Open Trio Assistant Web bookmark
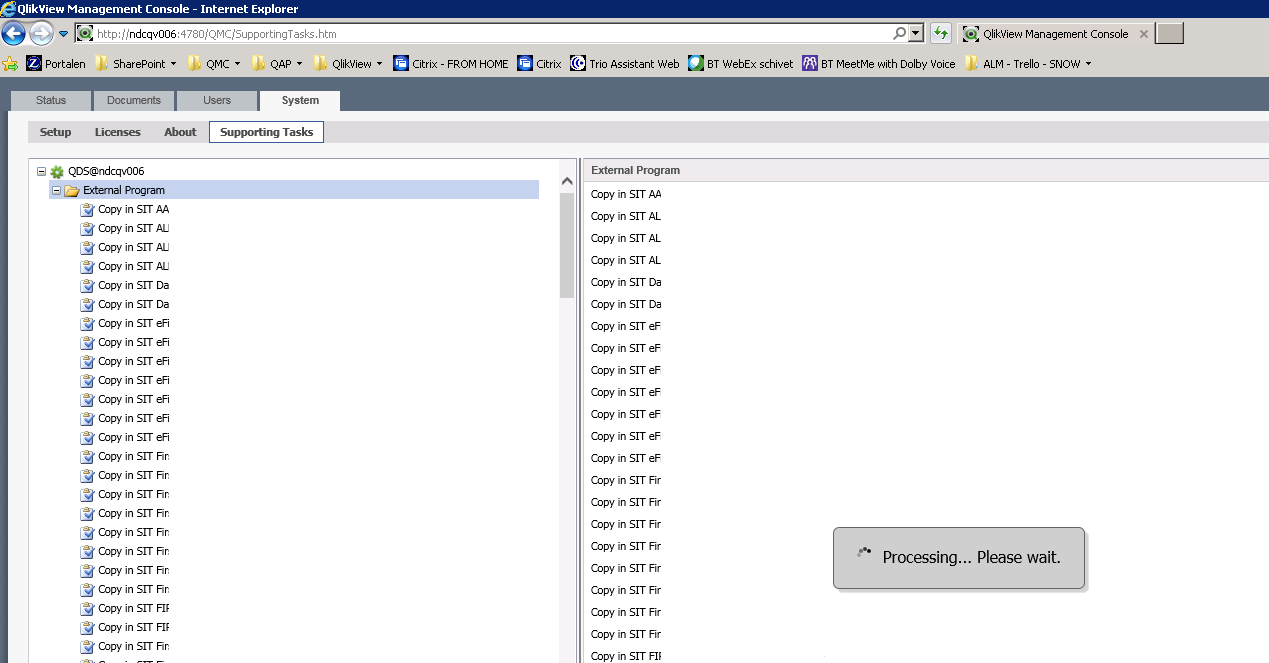The width and height of the screenshot is (1269, 663). point(625,64)
